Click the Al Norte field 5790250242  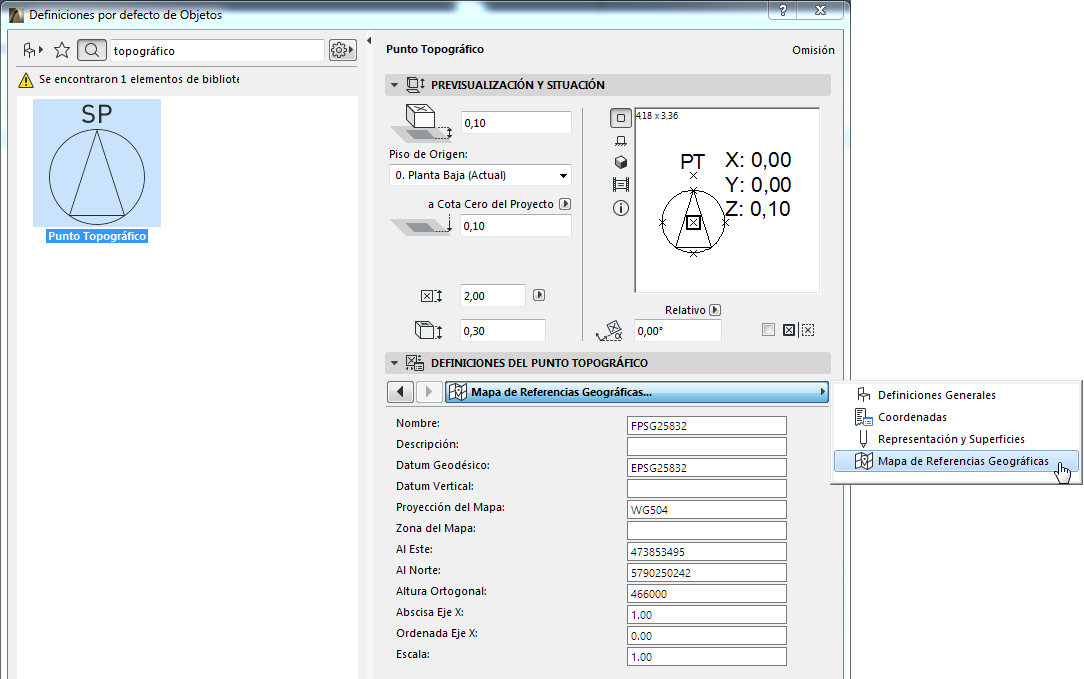pos(707,573)
